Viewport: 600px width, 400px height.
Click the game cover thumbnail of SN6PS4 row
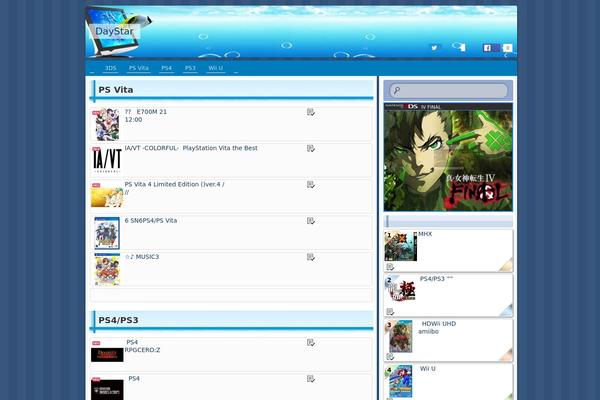point(107,233)
